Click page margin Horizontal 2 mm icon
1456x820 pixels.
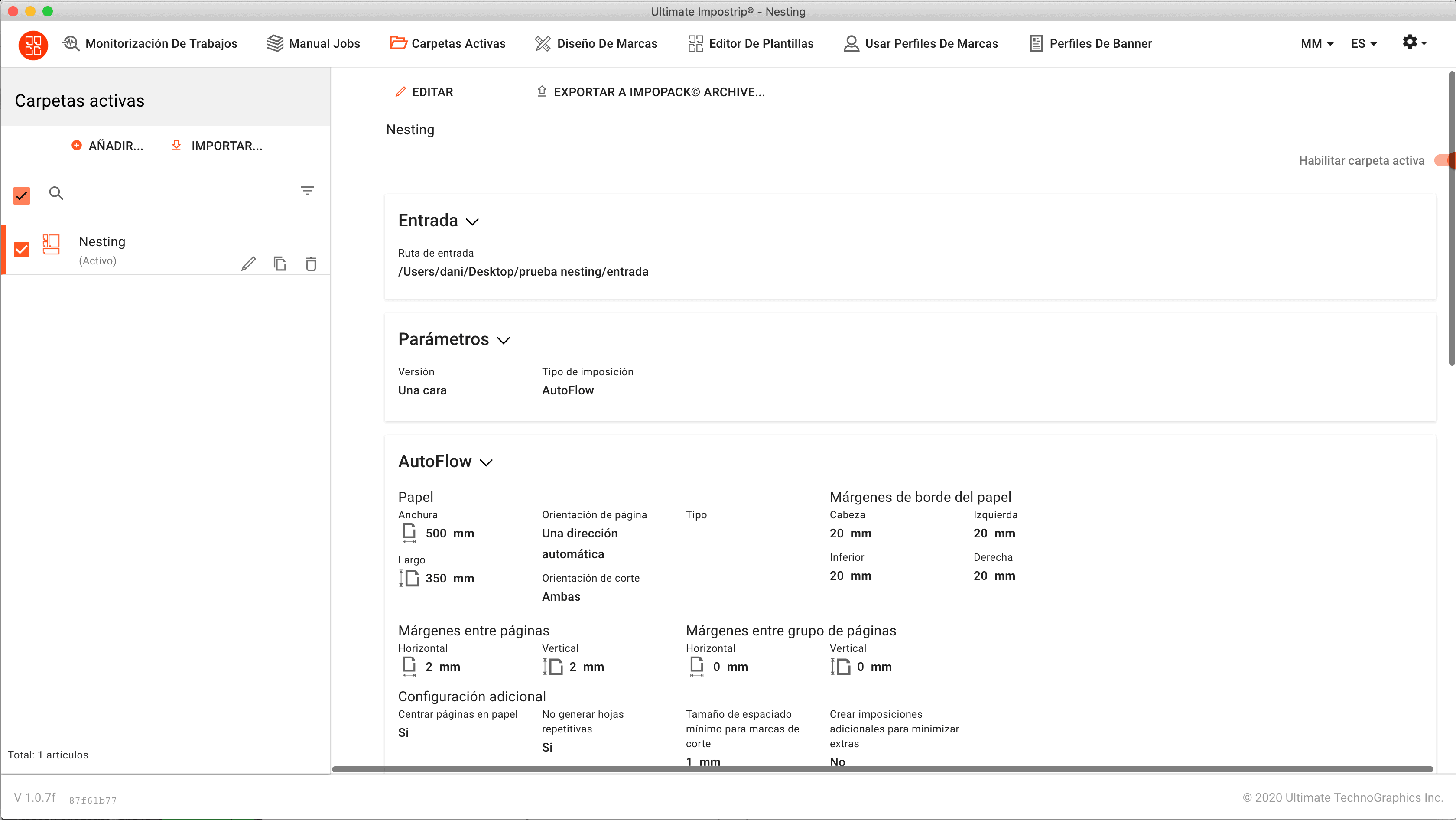pyautogui.click(x=409, y=667)
